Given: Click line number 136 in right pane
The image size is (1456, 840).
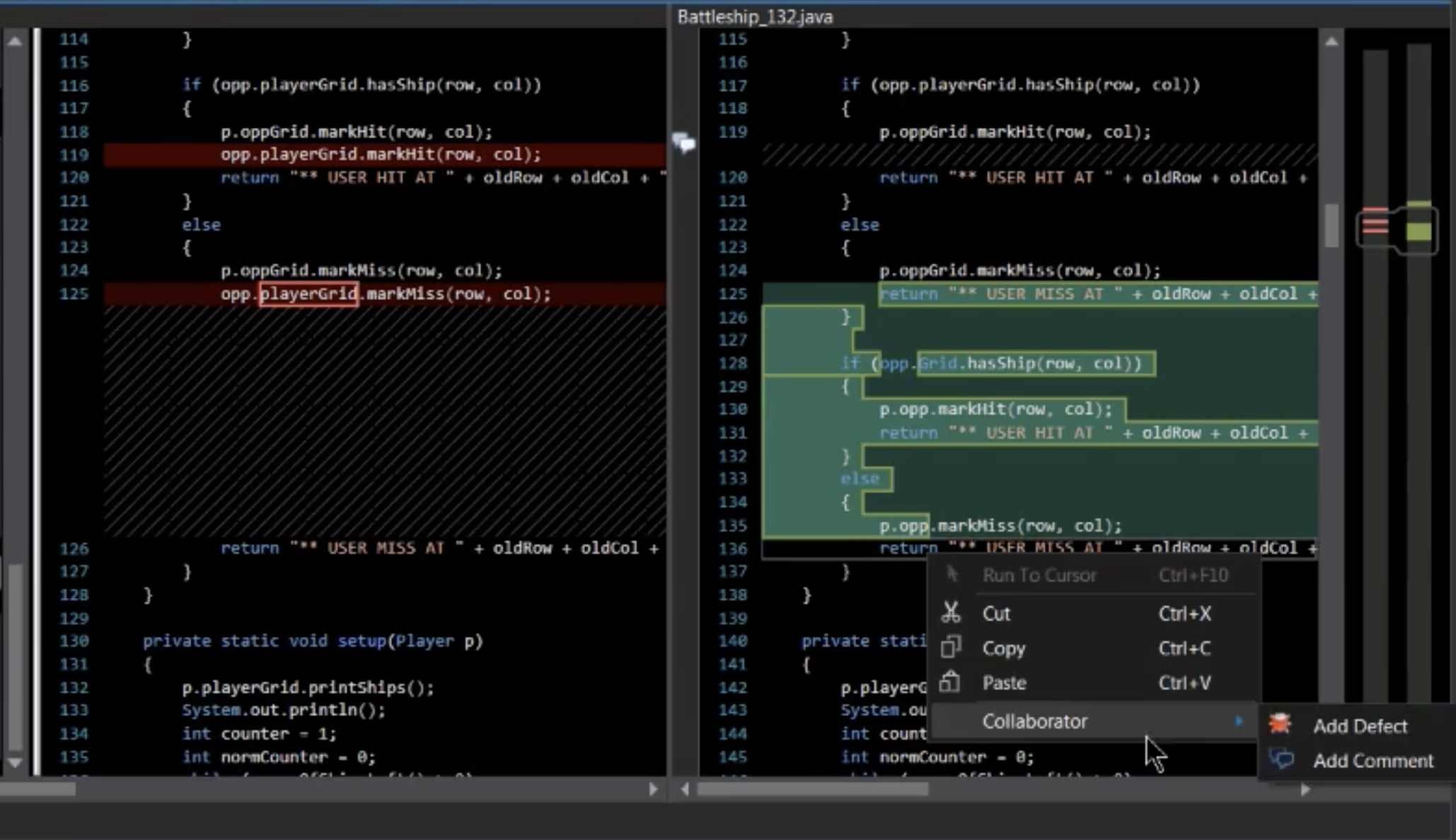Looking at the screenshot, I should [732, 548].
